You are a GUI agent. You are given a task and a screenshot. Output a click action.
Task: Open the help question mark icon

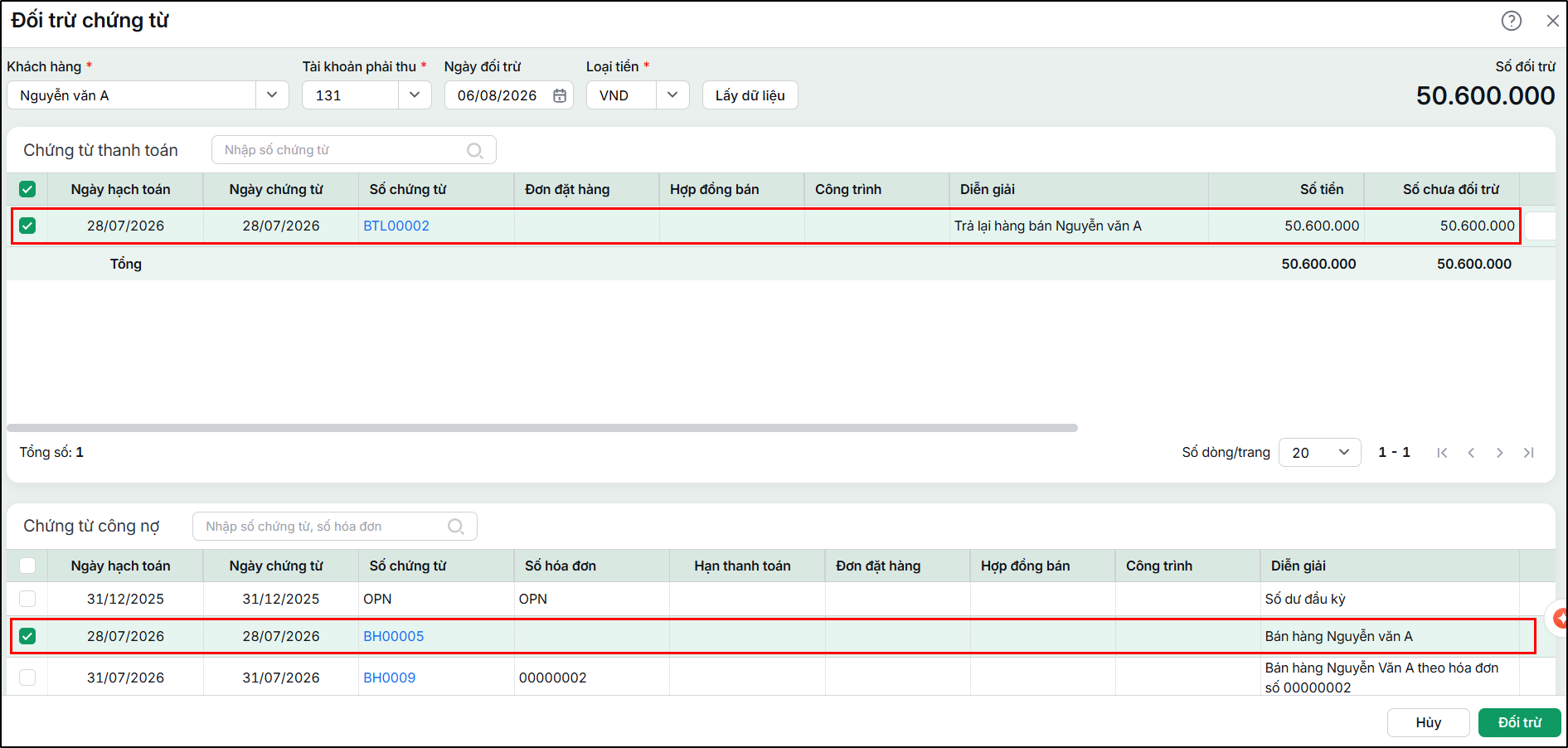click(1511, 21)
